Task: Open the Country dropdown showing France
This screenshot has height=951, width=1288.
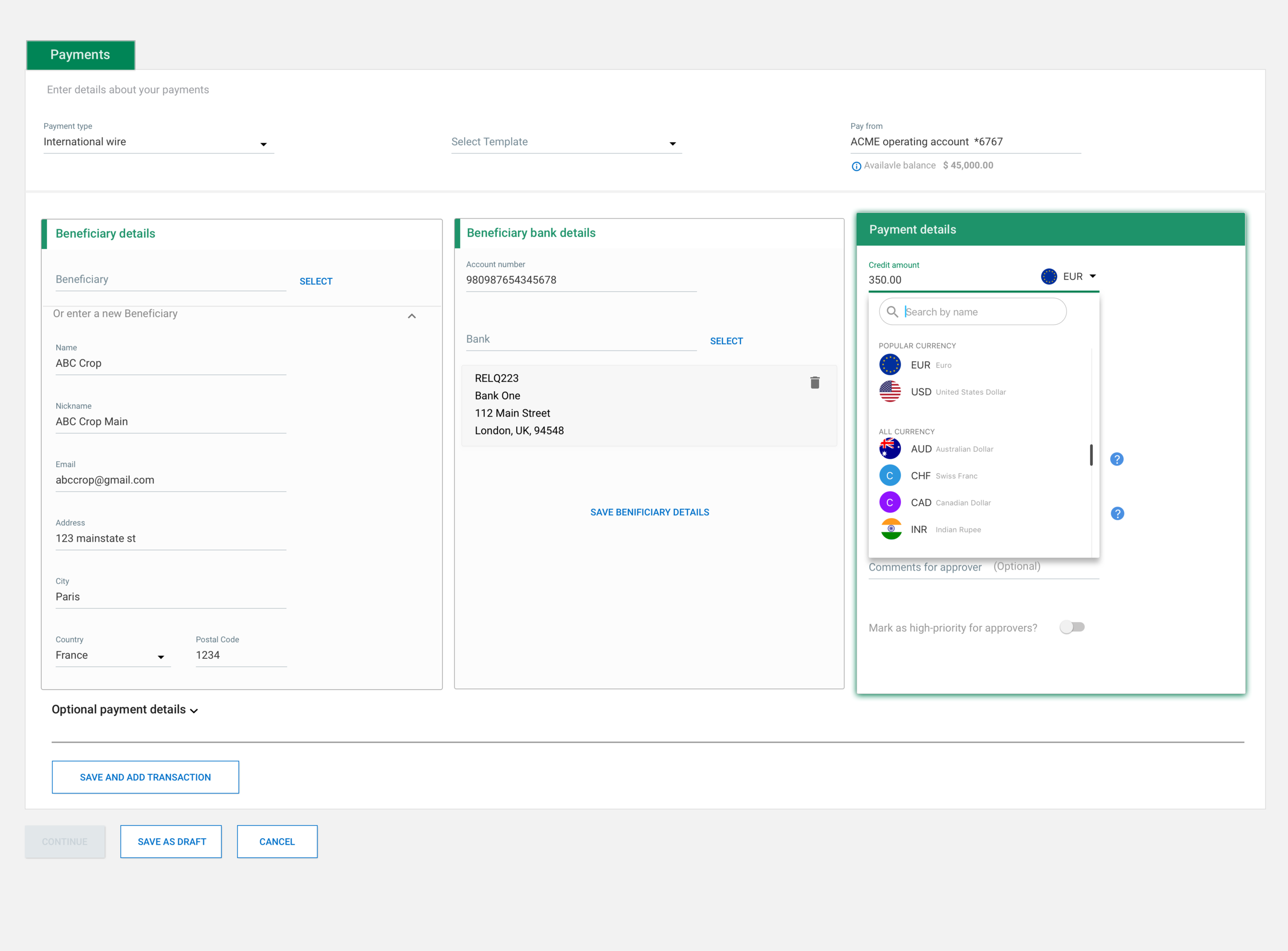Action: (x=161, y=657)
